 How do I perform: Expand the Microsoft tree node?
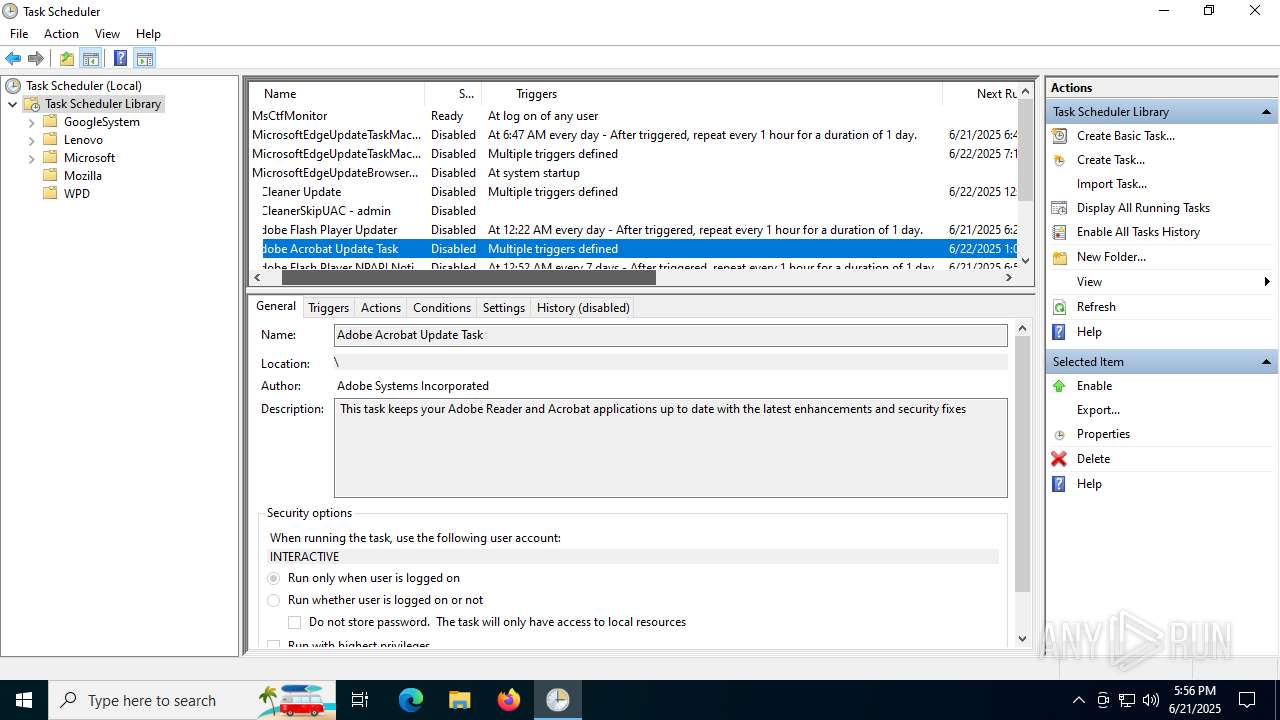click(31, 158)
